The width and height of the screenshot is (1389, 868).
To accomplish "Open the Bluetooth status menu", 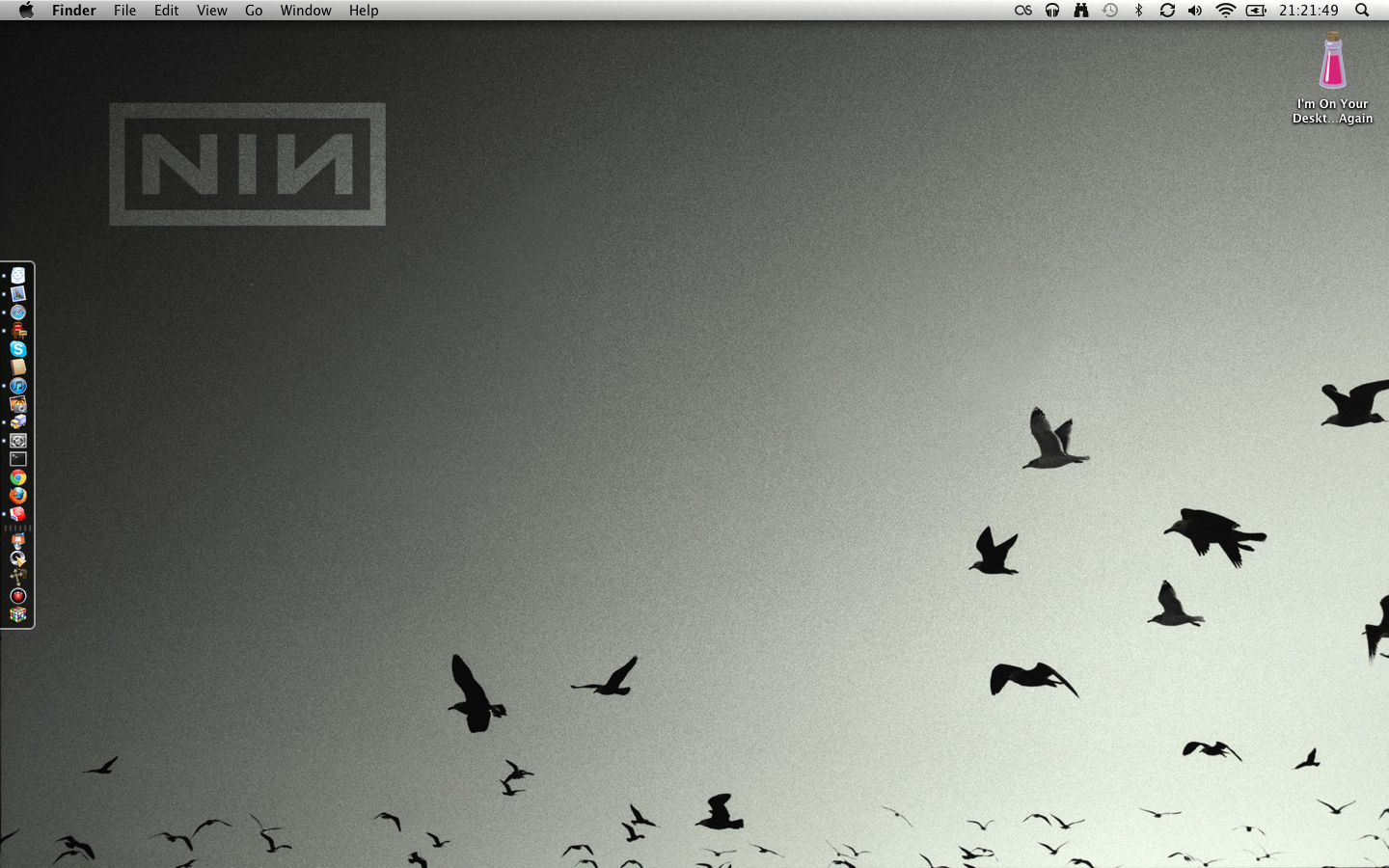I will coord(1138,11).
